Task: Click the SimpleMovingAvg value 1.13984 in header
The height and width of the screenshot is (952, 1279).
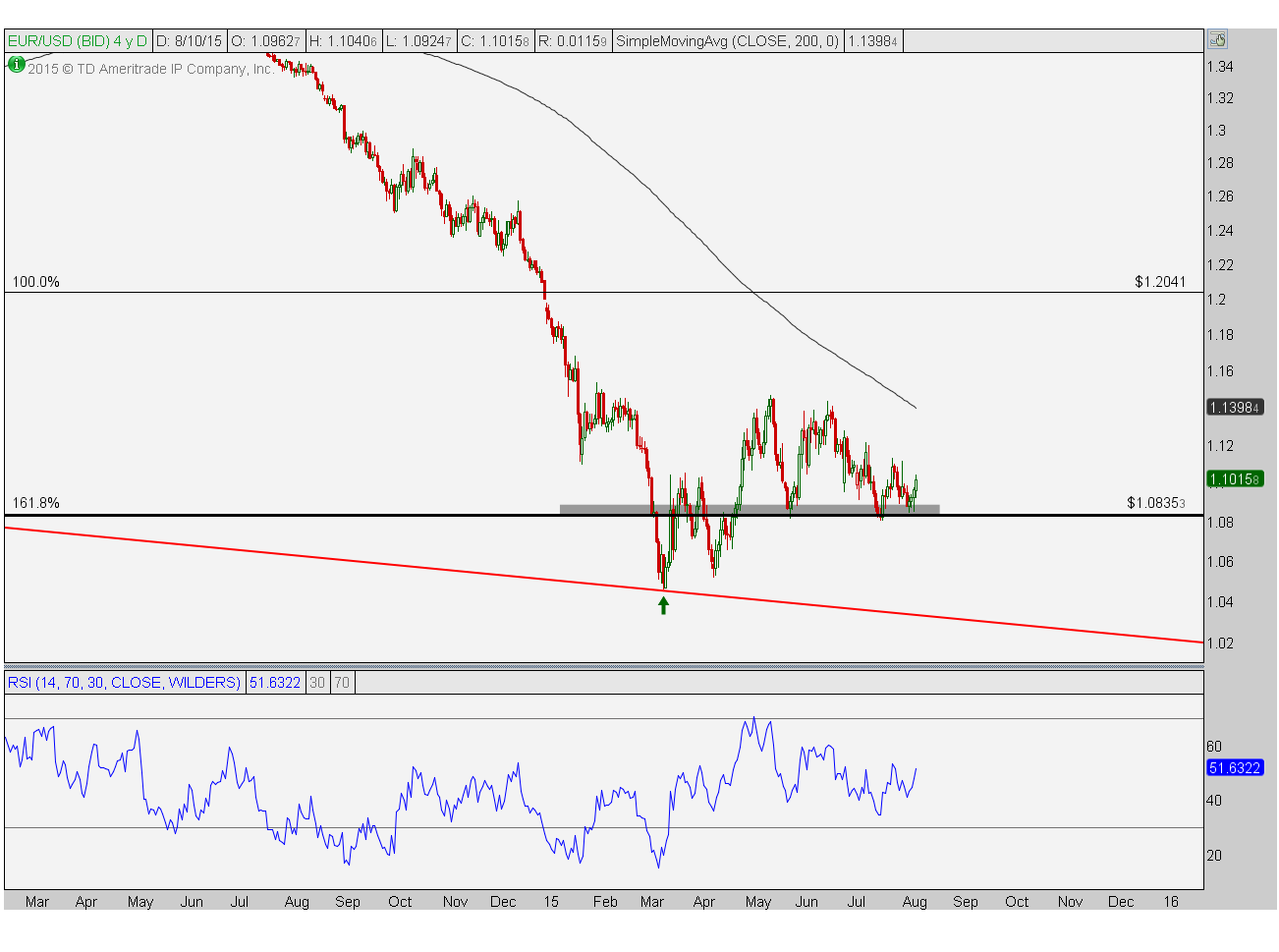Action: pos(872,41)
